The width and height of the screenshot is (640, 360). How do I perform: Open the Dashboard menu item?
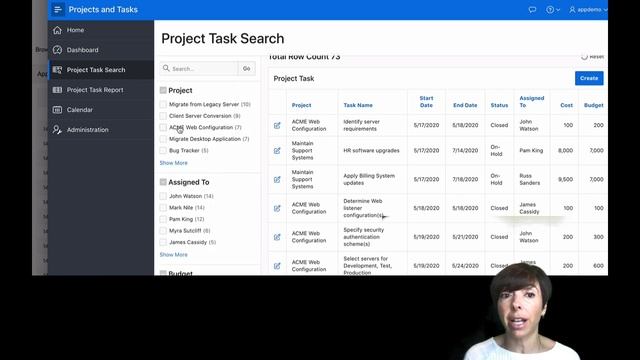82,50
